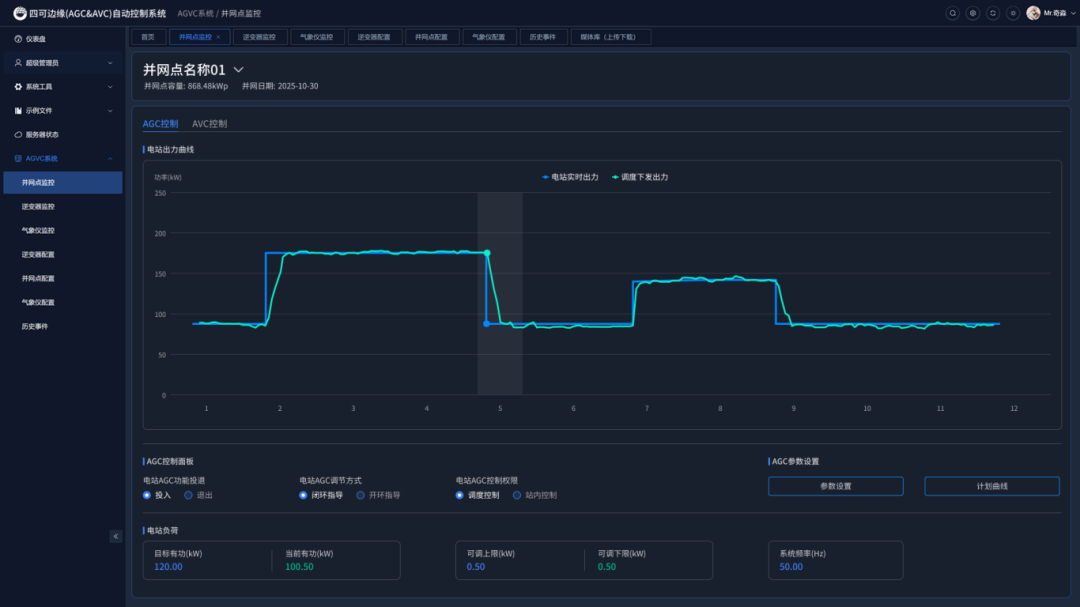Click the 仪表盘 dashboard icon in sidebar
Viewport: 1080px width, 607px height.
pos(18,39)
